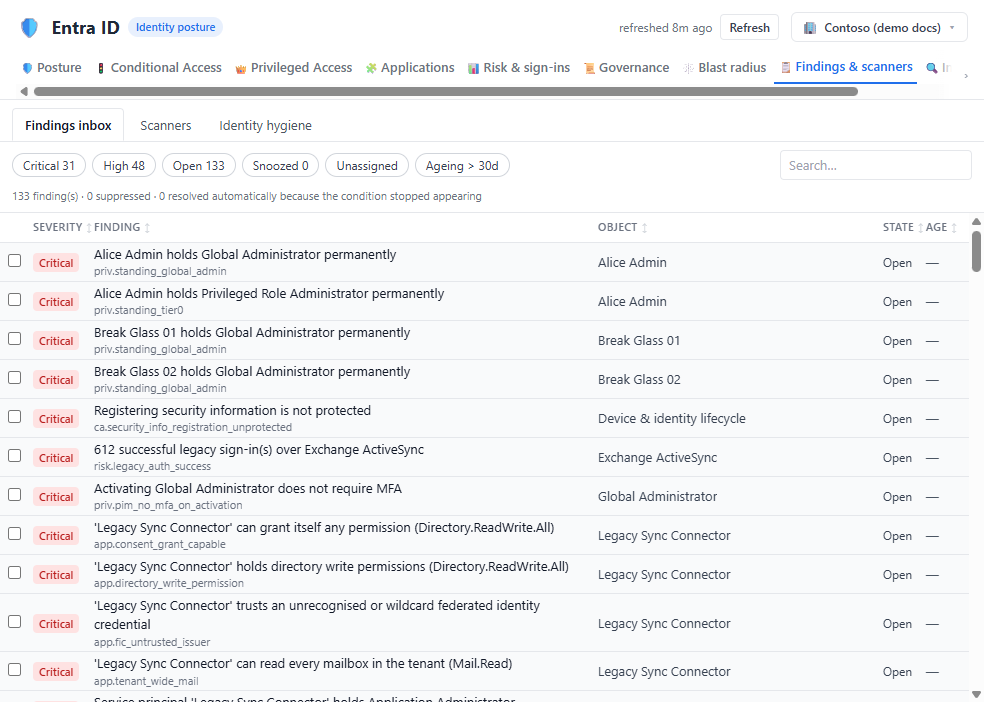Open the Mail.Read every mailbox finding
The image size is (984, 702).
(x=303, y=664)
